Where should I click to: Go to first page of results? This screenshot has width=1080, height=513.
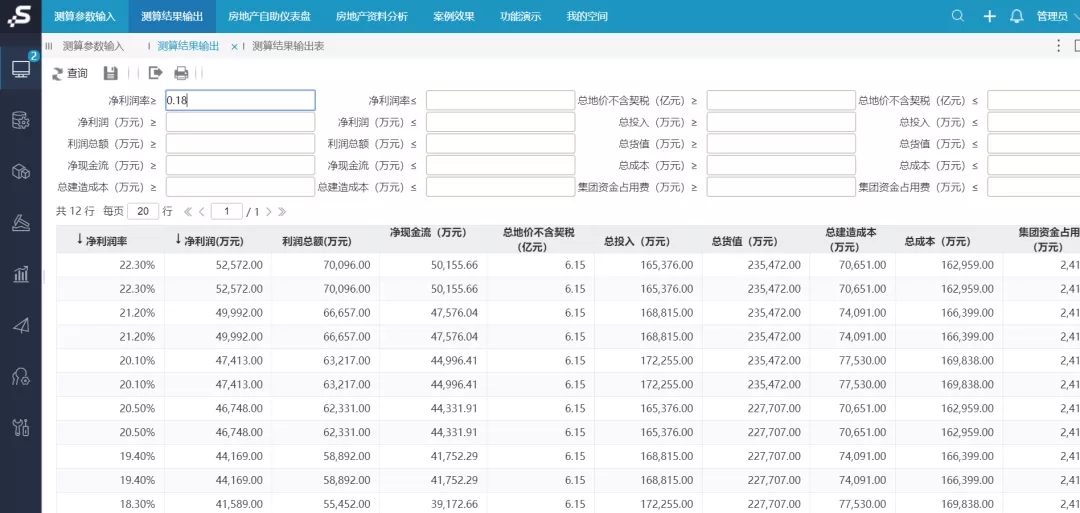(187, 211)
